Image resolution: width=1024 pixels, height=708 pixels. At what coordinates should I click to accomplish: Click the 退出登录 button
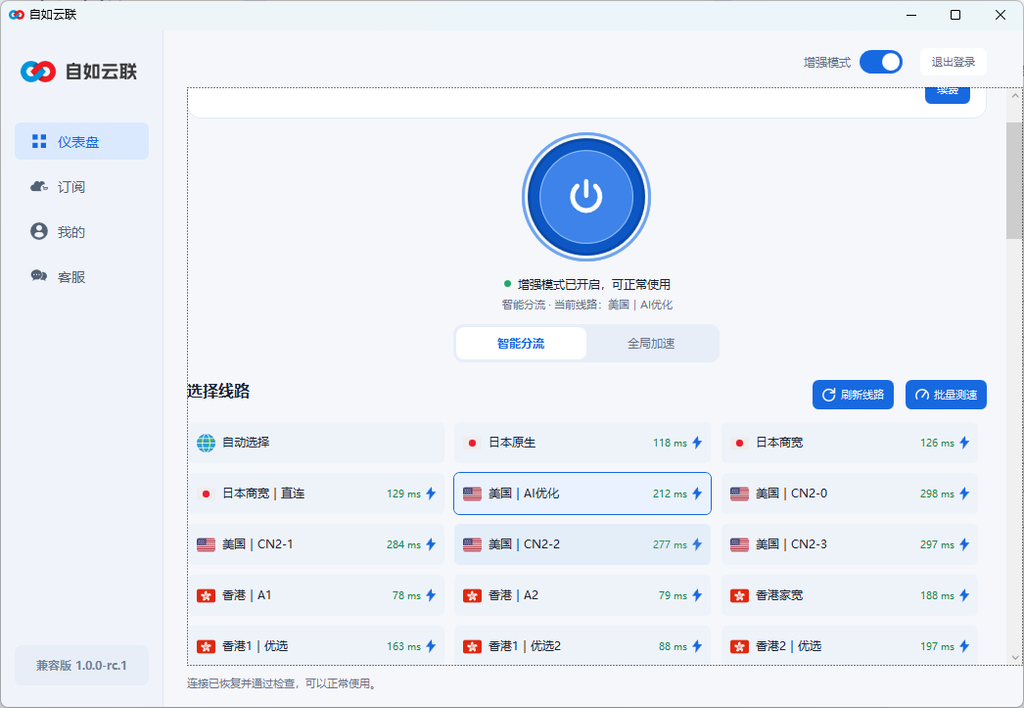pos(953,62)
